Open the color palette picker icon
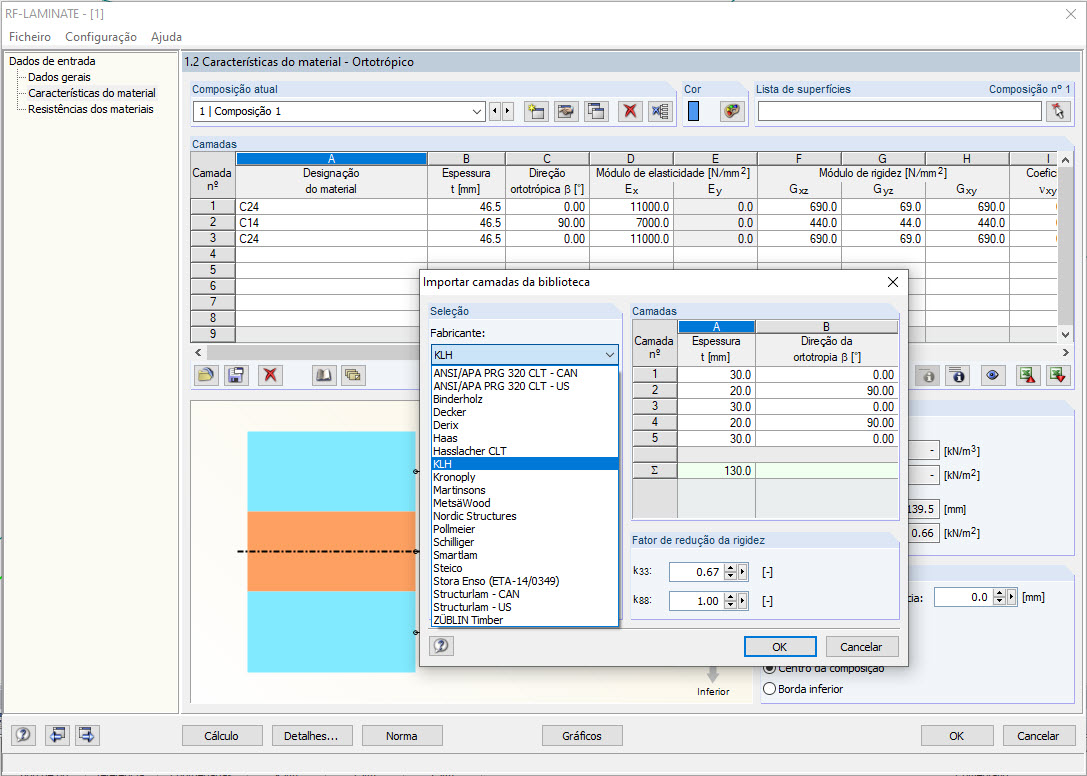The height and width of the screenshot is (776, 1087). pyautogui.click(x=732, y=111)
